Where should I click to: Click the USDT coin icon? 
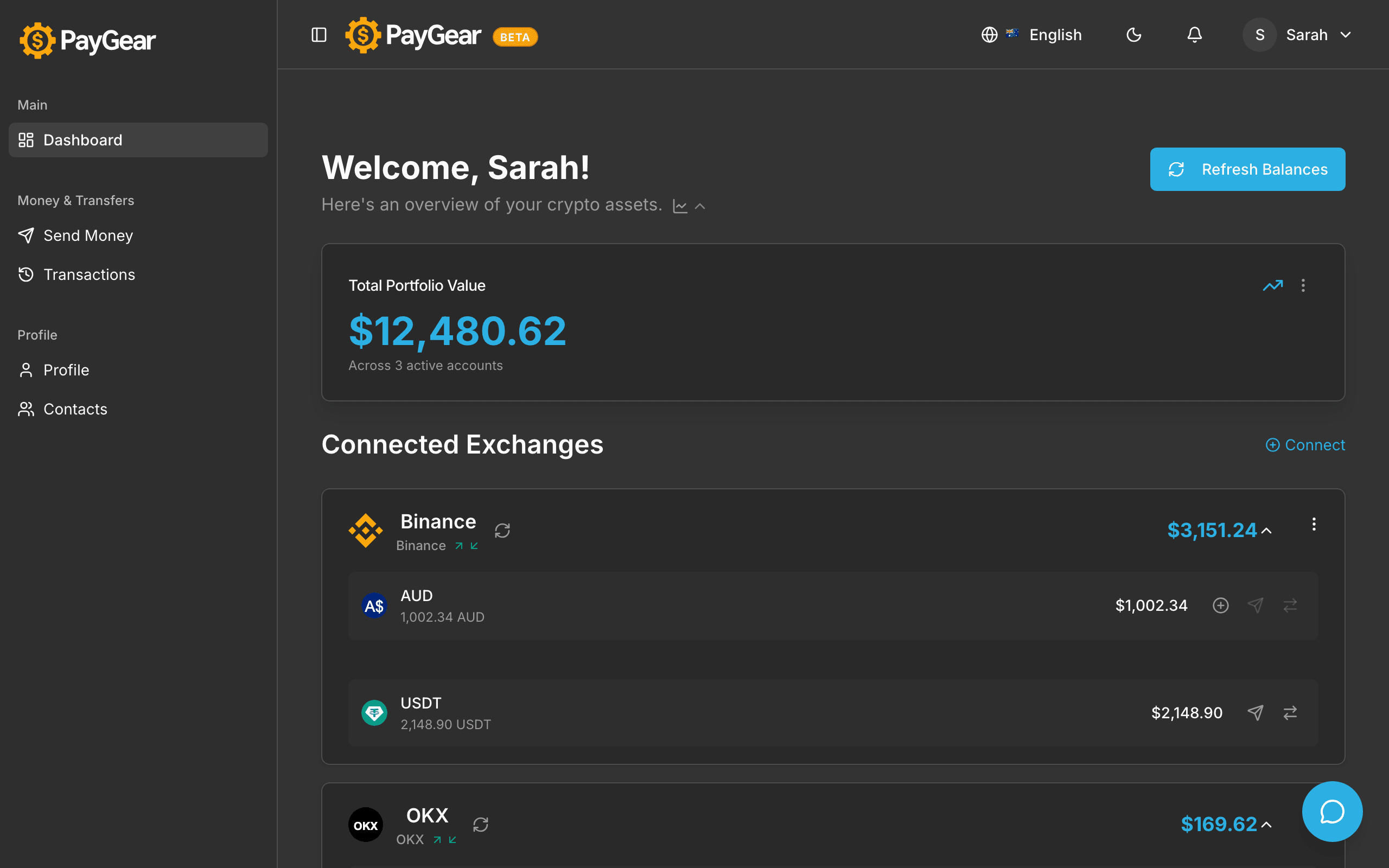[374, 712]
